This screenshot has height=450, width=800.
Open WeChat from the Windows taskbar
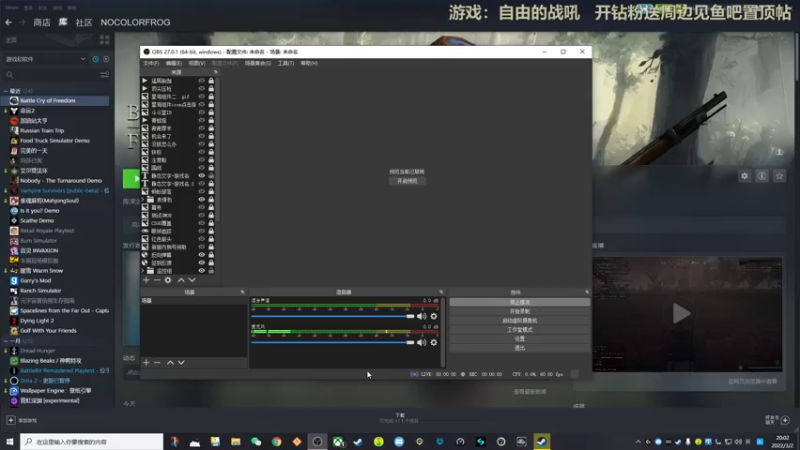256,441
